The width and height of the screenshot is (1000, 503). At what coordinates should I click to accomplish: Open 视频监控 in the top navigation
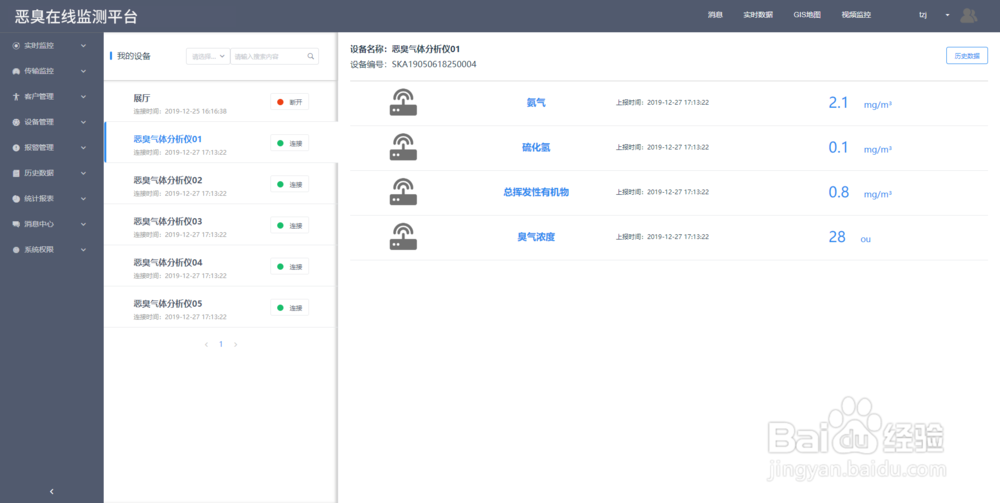pos(856,15)
